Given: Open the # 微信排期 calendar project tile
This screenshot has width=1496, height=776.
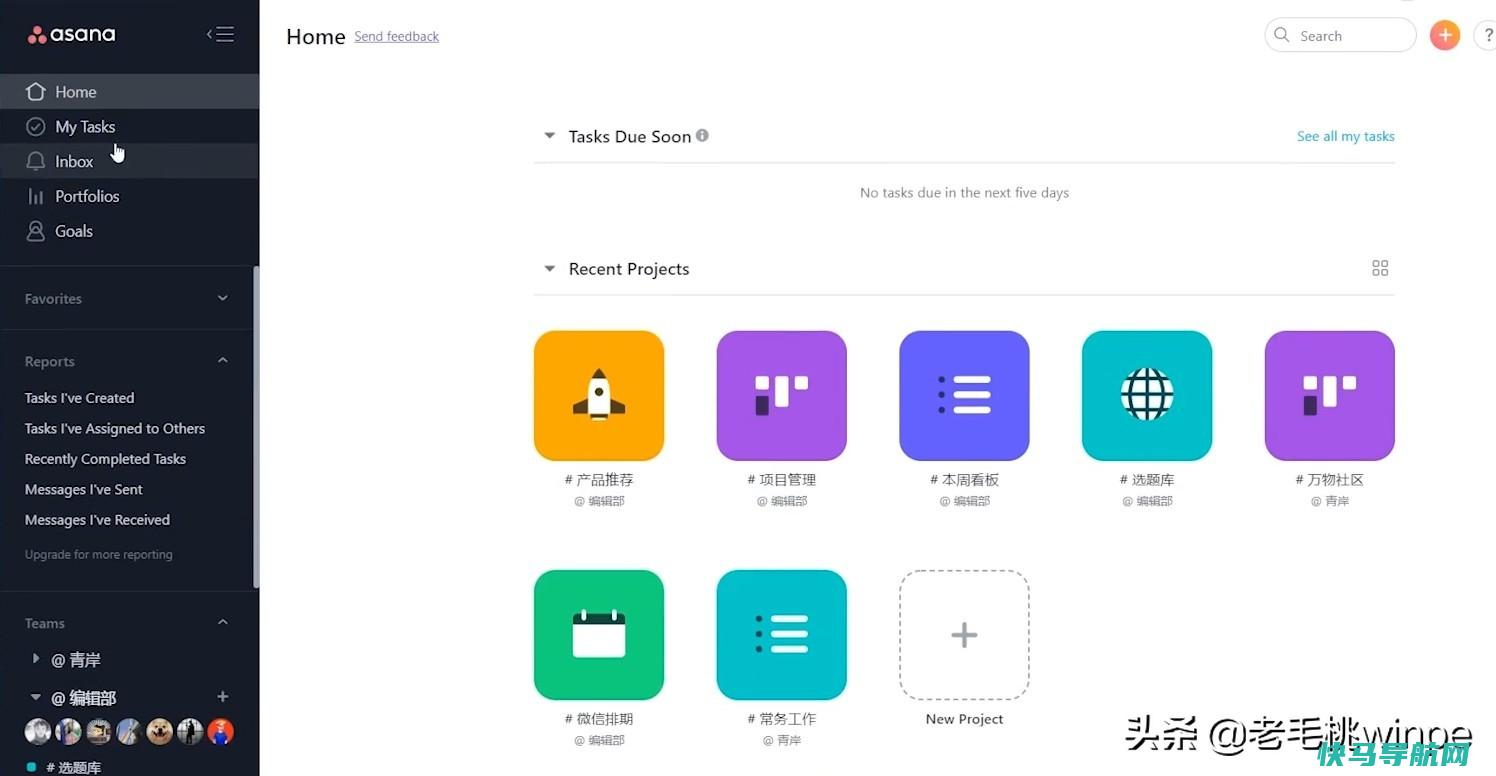Looking at the screenshot, I should (x=599, y=635).
